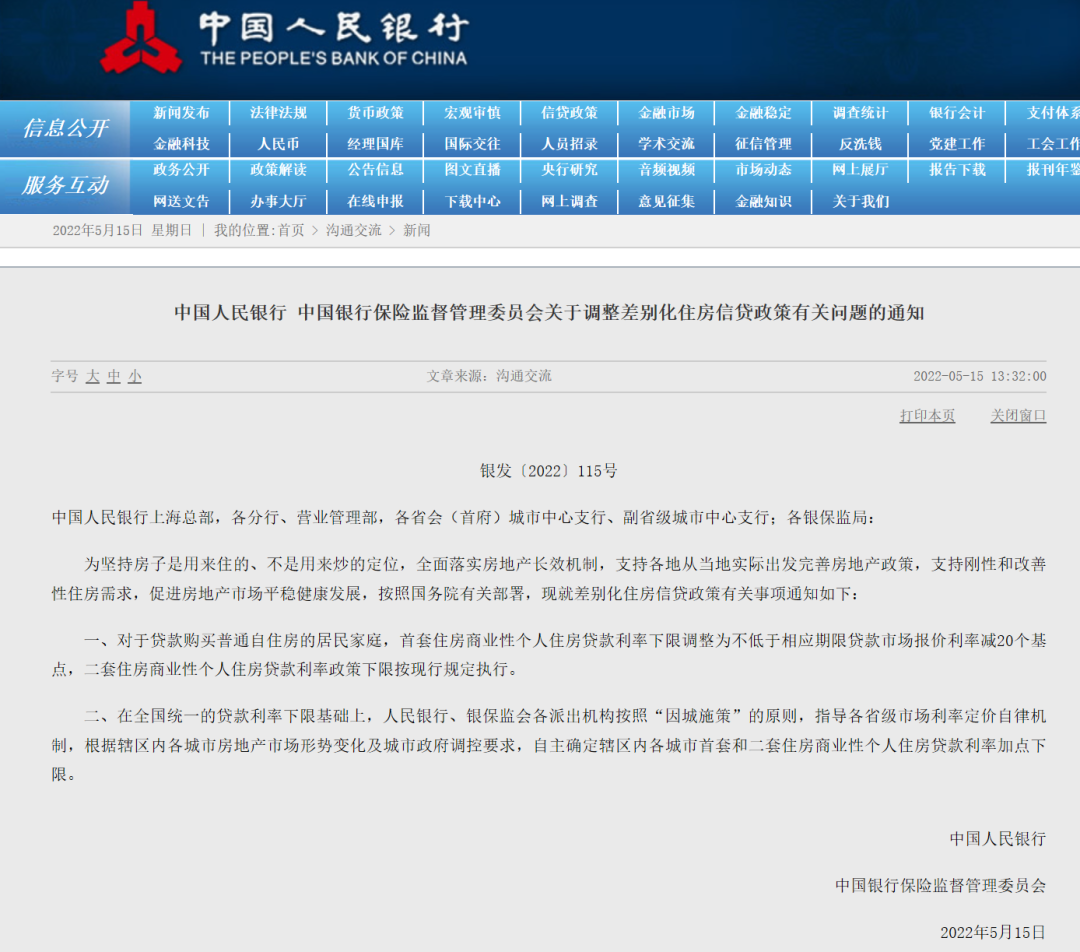The image size is (1080, 952).
Task: Go to 调查统计
Action: click(x=861, y=113)
